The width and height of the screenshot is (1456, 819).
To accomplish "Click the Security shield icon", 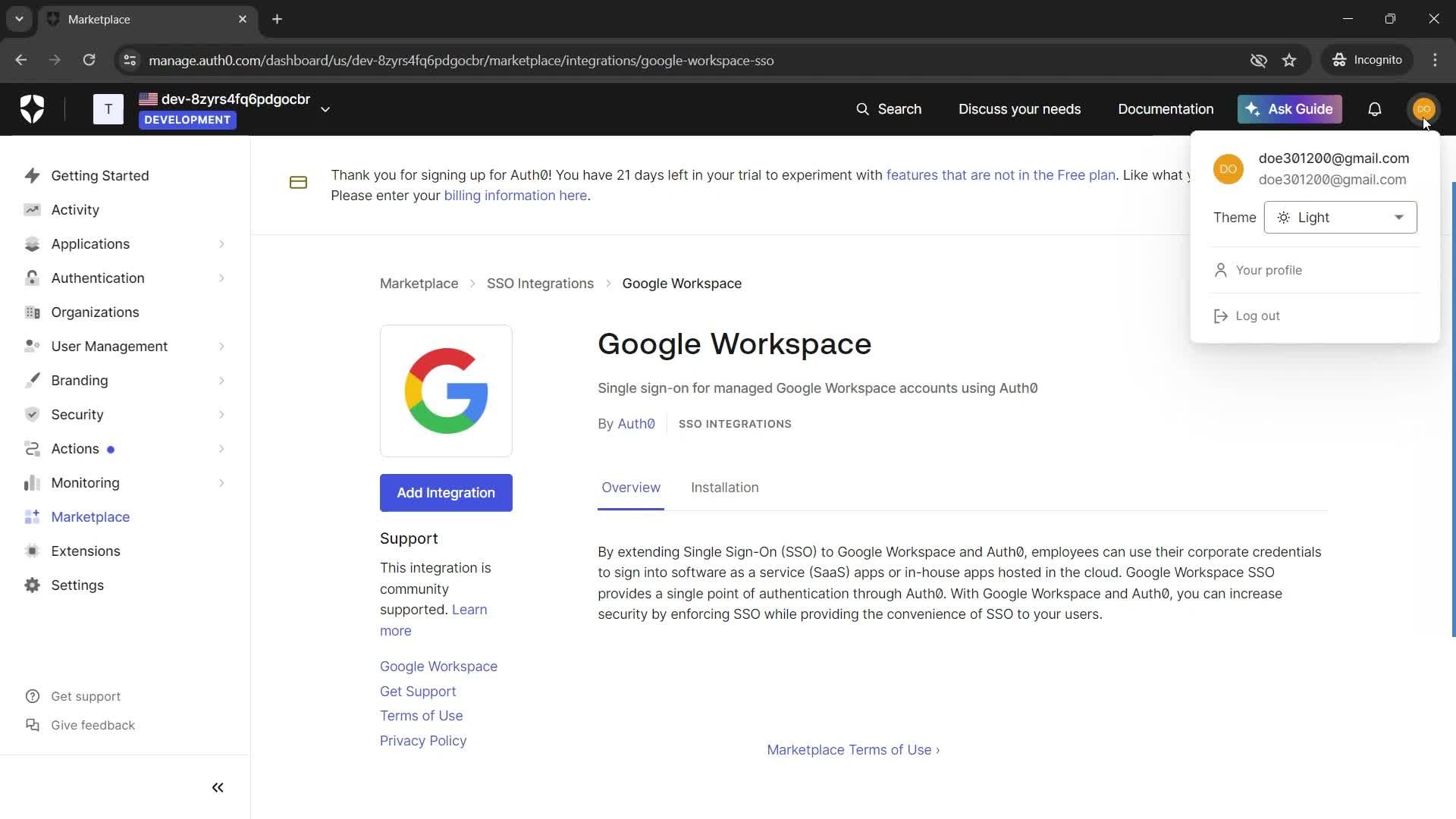I will pos(32,415).
